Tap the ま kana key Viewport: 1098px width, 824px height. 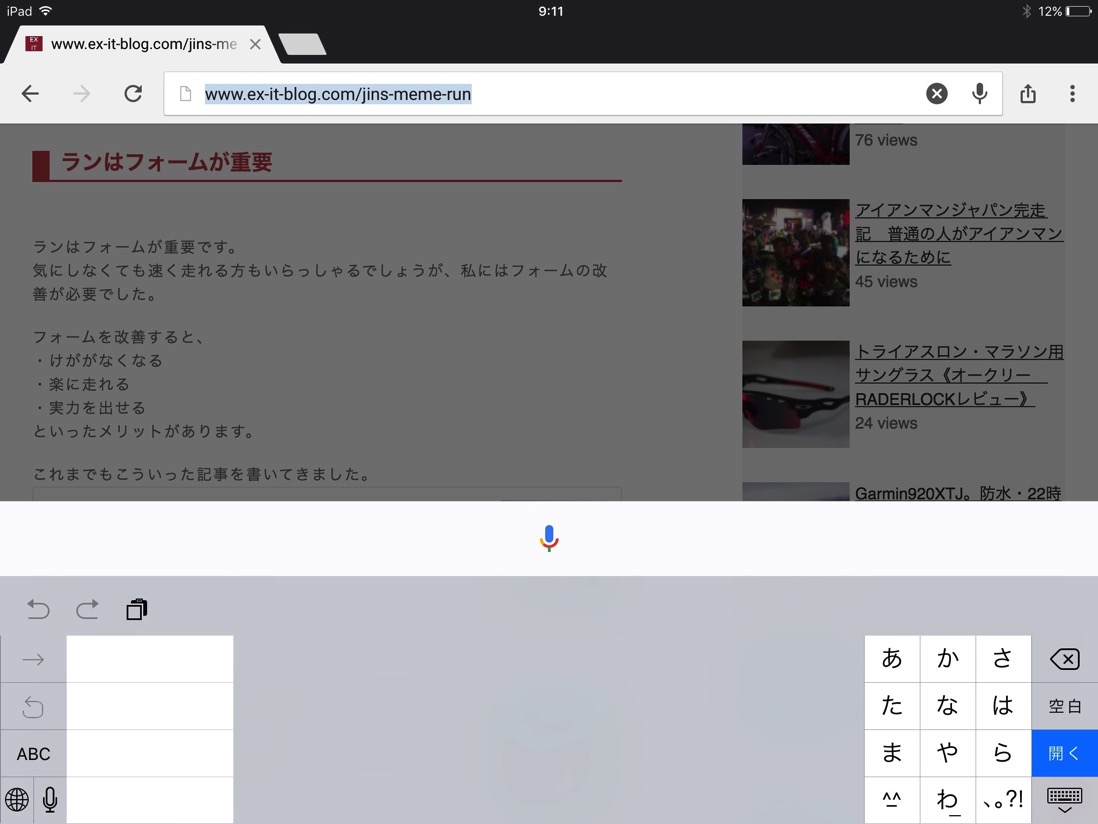891,753
